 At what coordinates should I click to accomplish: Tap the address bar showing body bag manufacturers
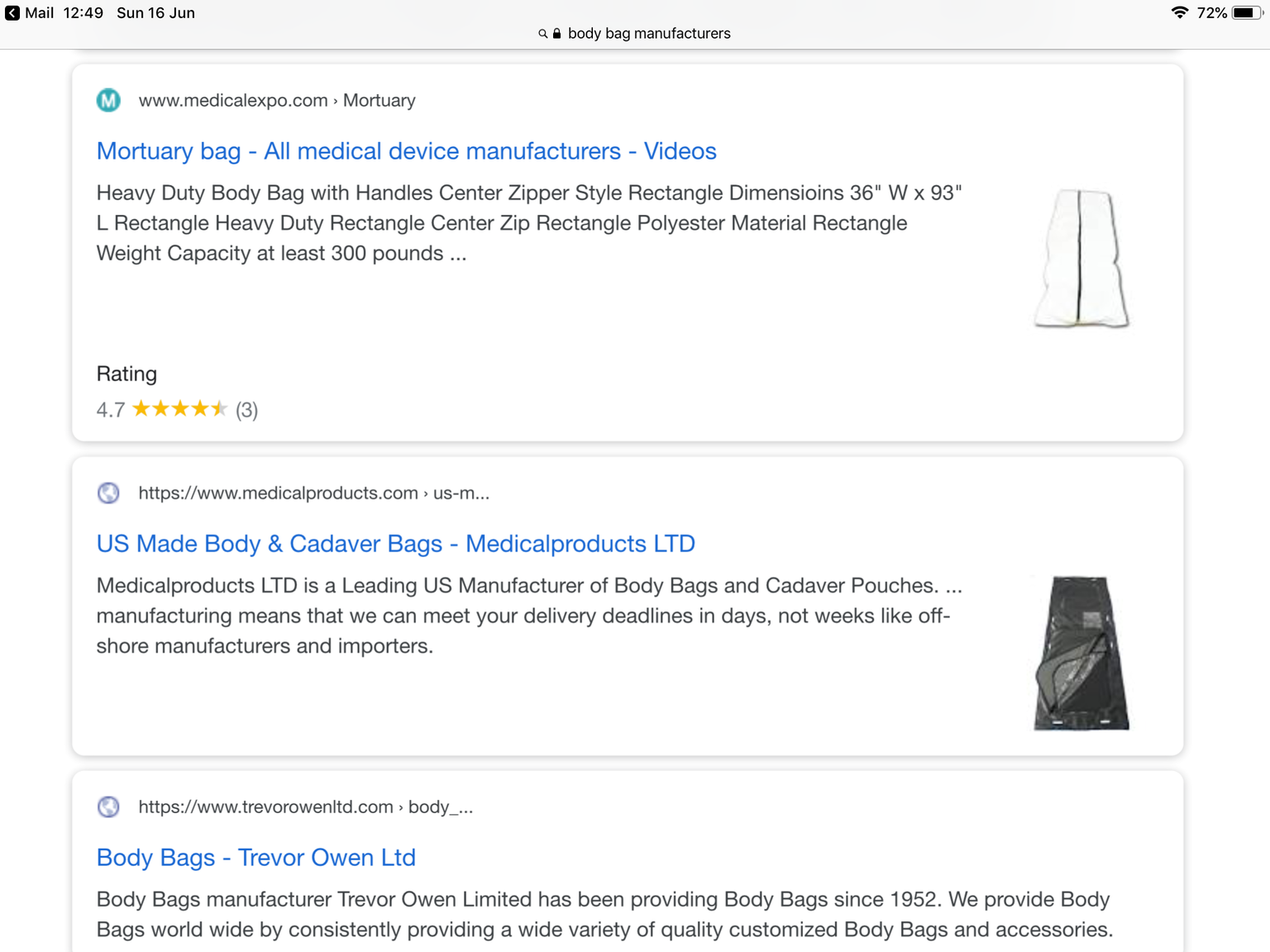pyautogui.click(x=635, y=34)
